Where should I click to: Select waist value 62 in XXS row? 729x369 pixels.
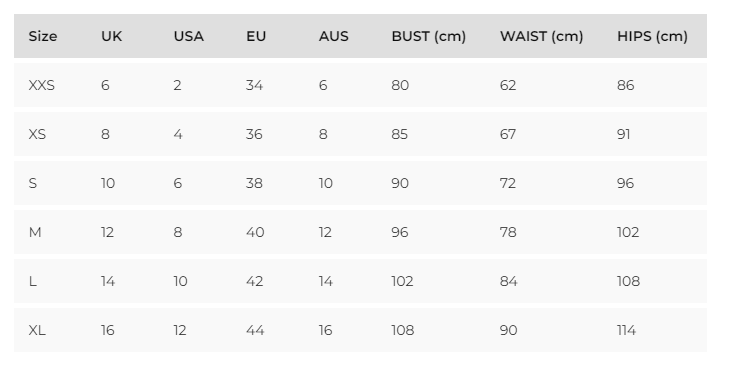(x=508, y=86)
